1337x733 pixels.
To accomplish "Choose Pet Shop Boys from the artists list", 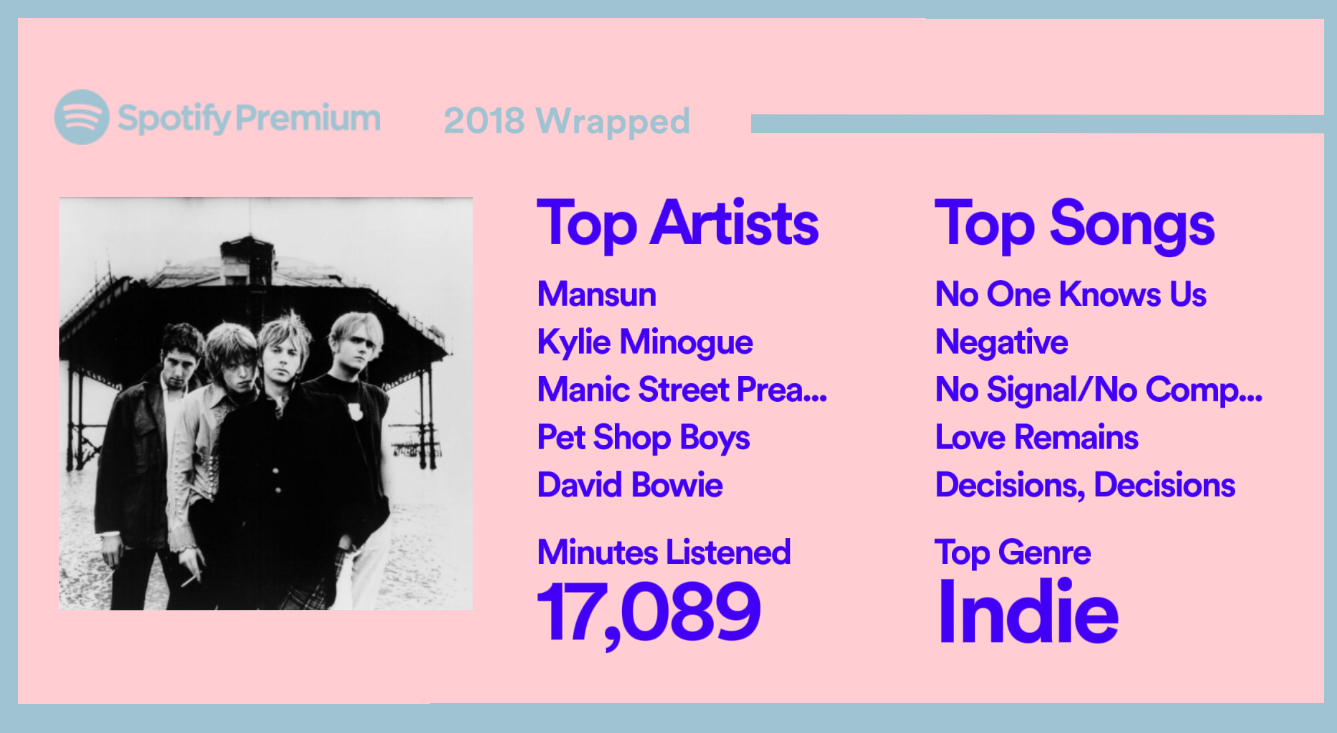I will [643, 437].
